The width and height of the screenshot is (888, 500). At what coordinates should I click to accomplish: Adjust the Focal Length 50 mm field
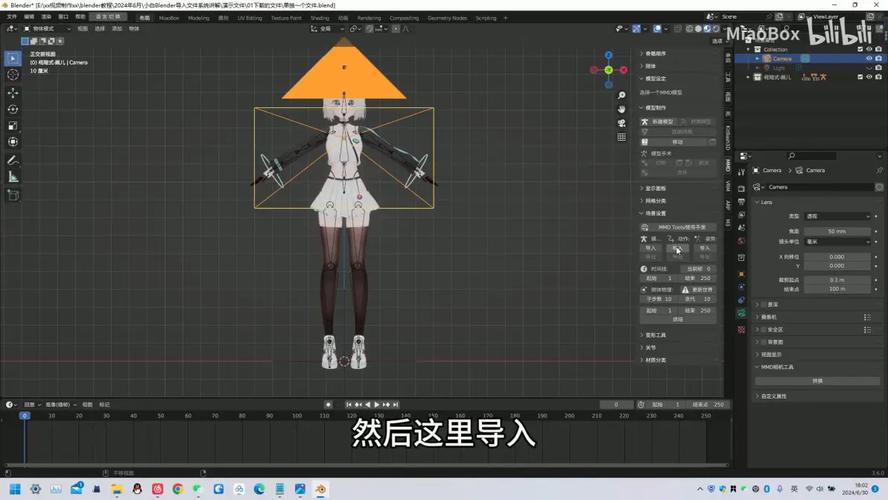coord(837,231)
